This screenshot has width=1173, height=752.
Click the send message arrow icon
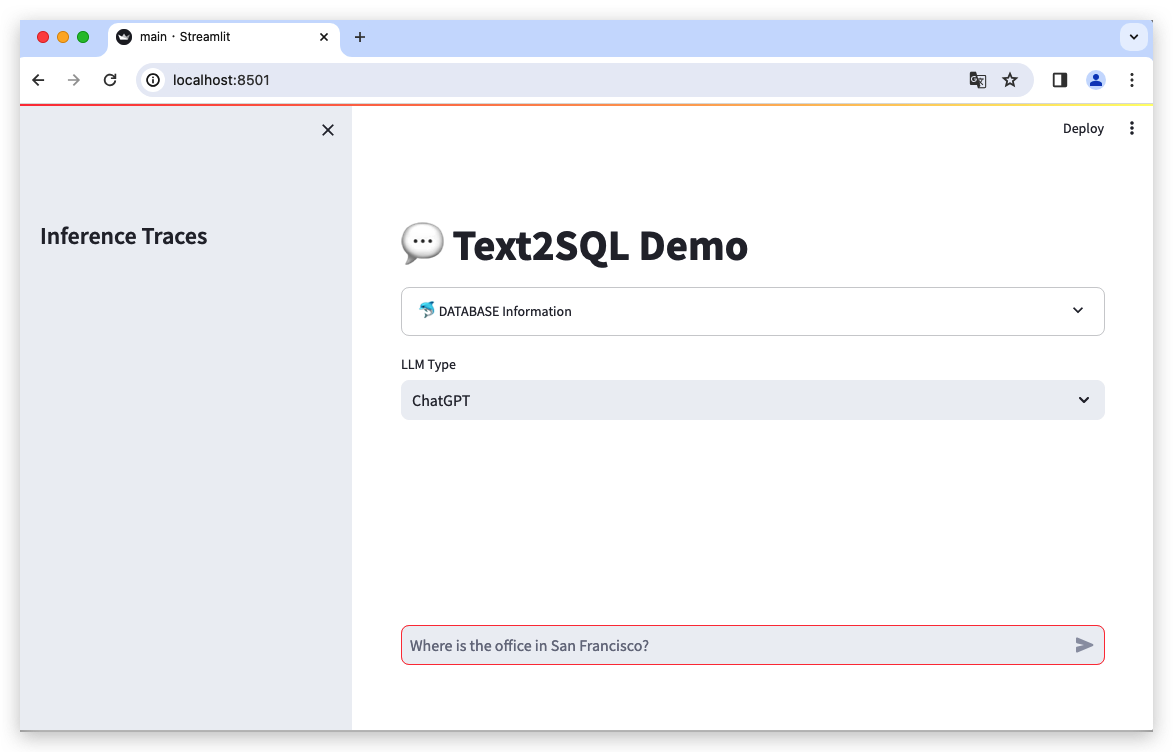click(x=1084, y=645)
